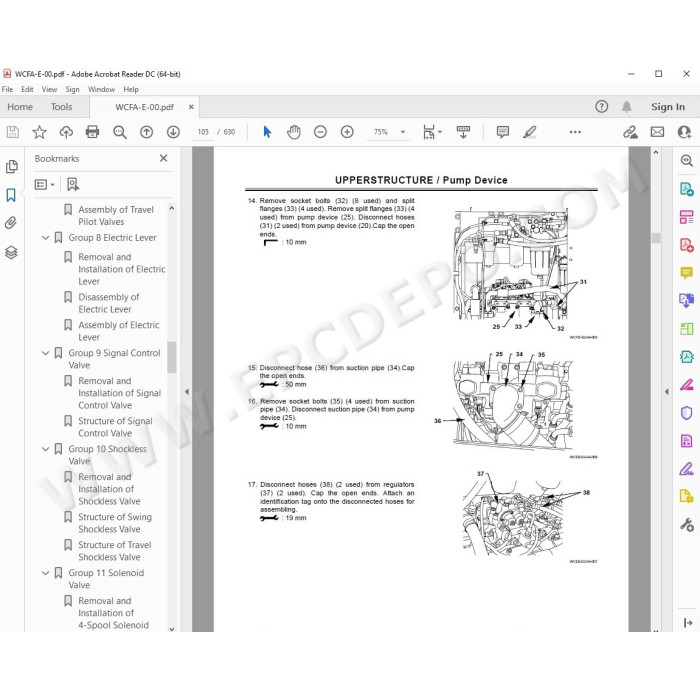Open Page Thumbnails panel

click(x=12, y=167)
